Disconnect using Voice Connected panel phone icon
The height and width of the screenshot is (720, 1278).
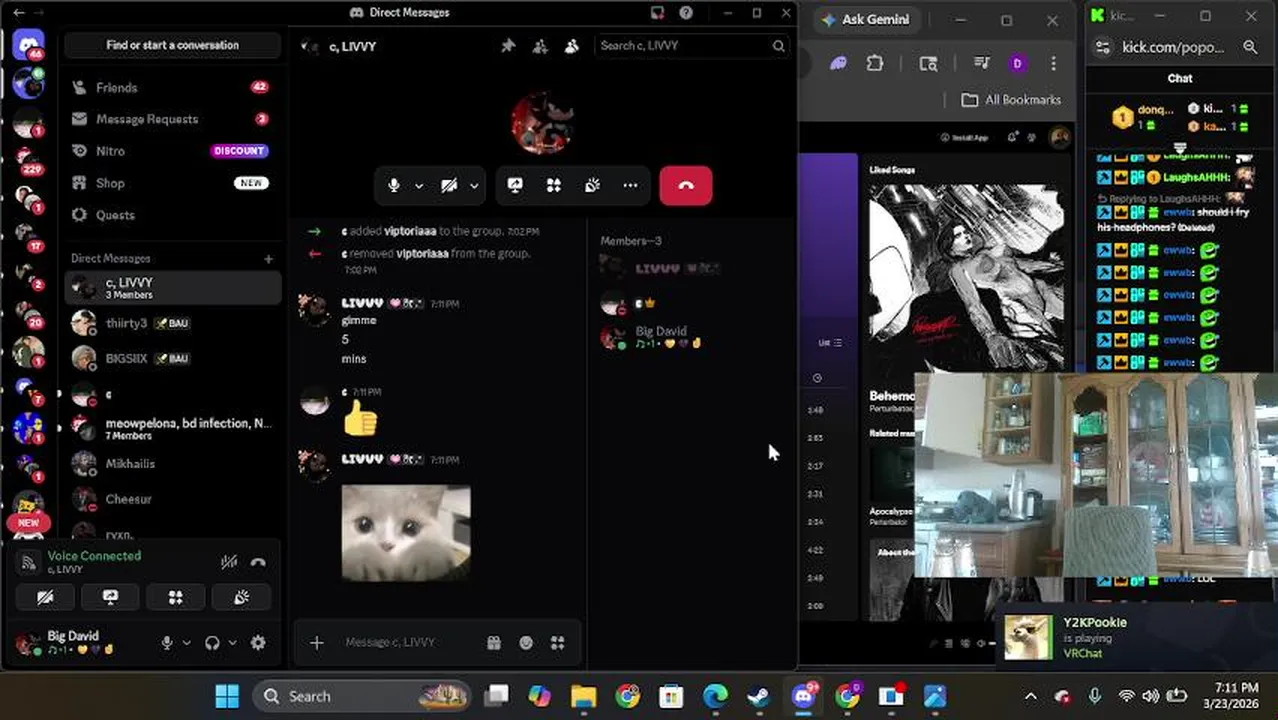pos(259,562)
